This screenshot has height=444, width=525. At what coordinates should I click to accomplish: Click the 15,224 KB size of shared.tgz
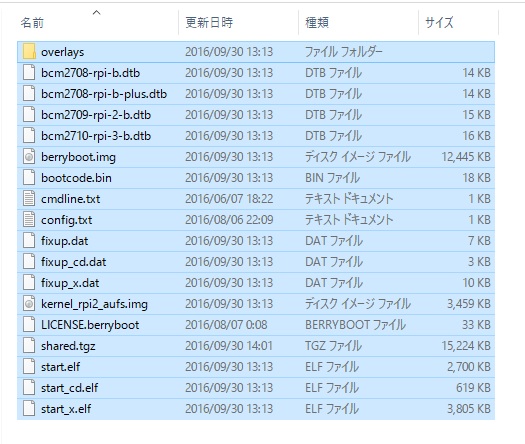466,346
